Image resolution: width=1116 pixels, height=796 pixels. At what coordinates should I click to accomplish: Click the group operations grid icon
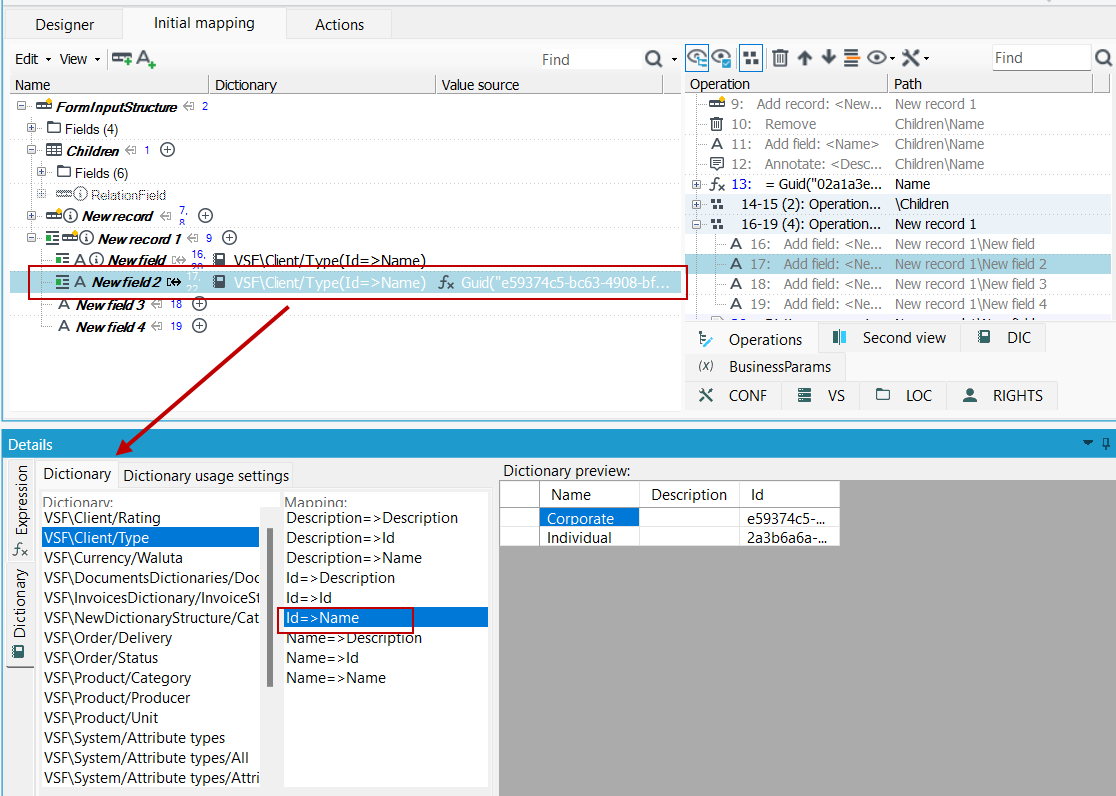(x=751, y=58)
